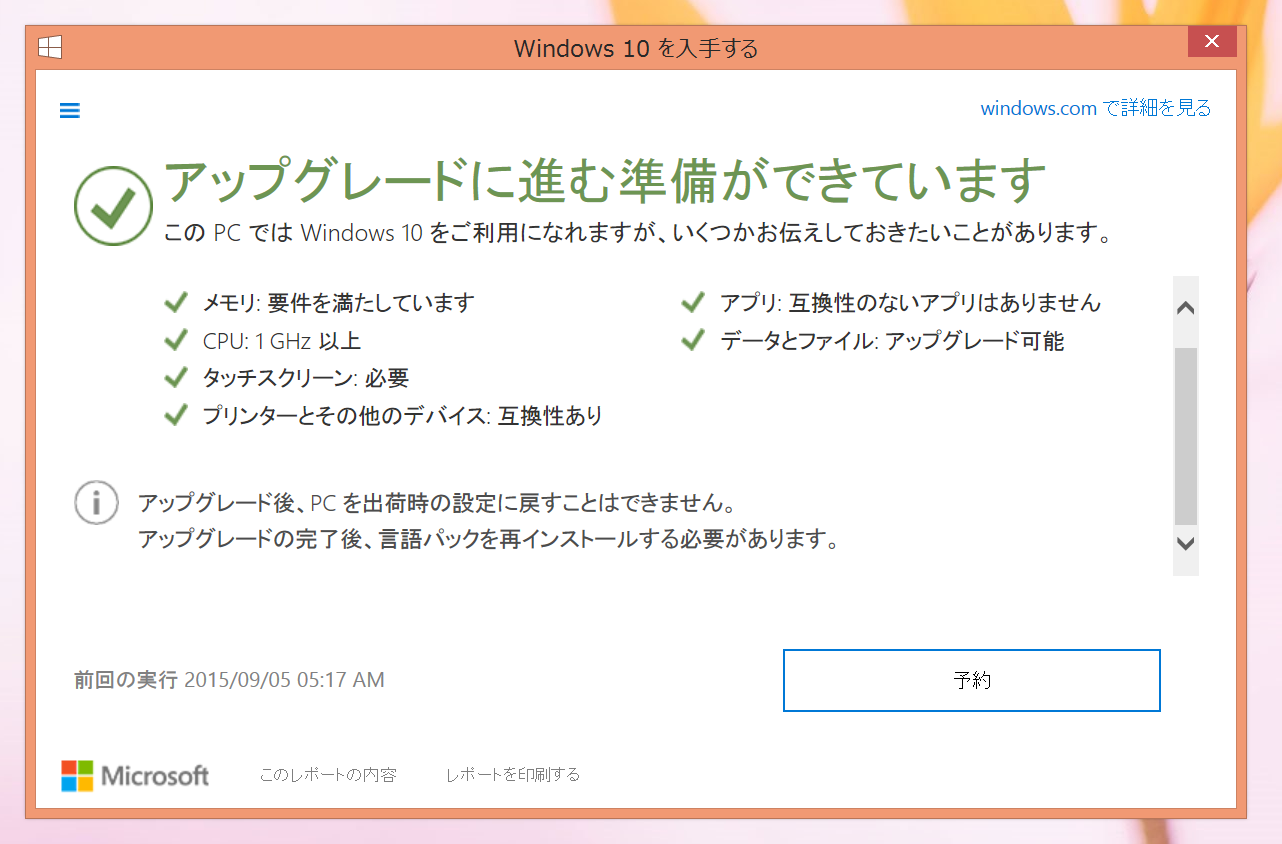The image size is (1282, 844).
Task: Click the Windows logo in title bar
Action: pos(50,47)
